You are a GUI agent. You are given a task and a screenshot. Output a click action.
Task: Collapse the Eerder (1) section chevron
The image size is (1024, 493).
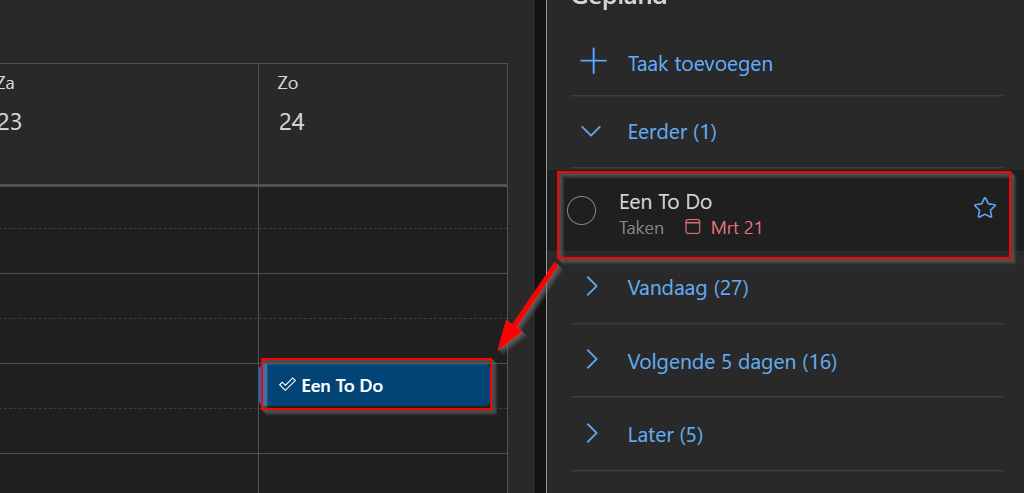[x=591, y=132]
